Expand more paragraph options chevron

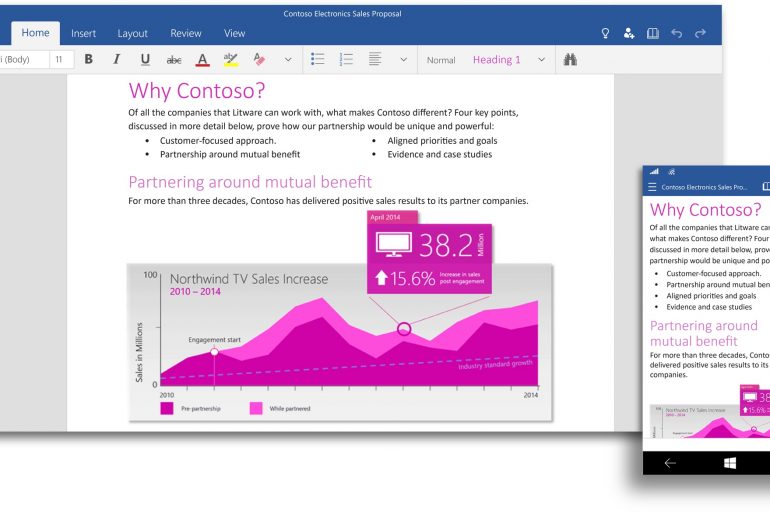coord(404,60)
